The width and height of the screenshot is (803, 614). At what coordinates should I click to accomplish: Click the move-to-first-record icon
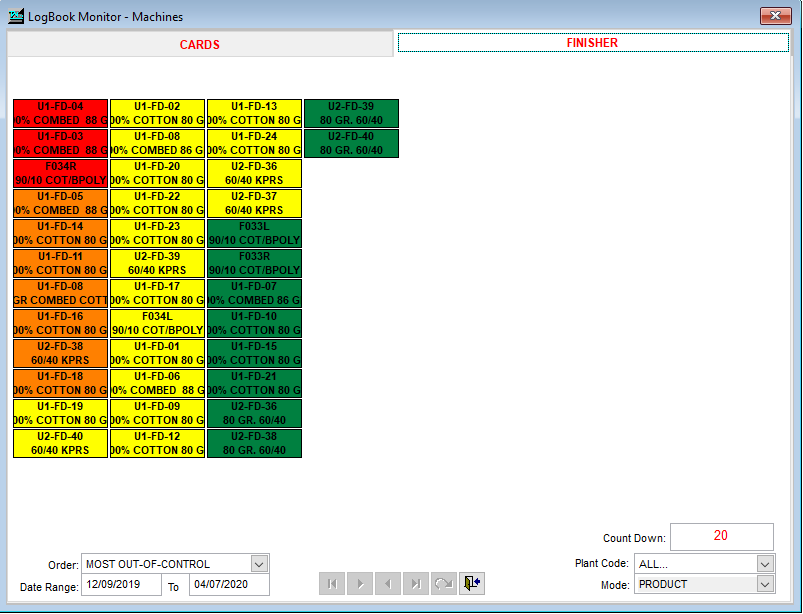point(331,583)
